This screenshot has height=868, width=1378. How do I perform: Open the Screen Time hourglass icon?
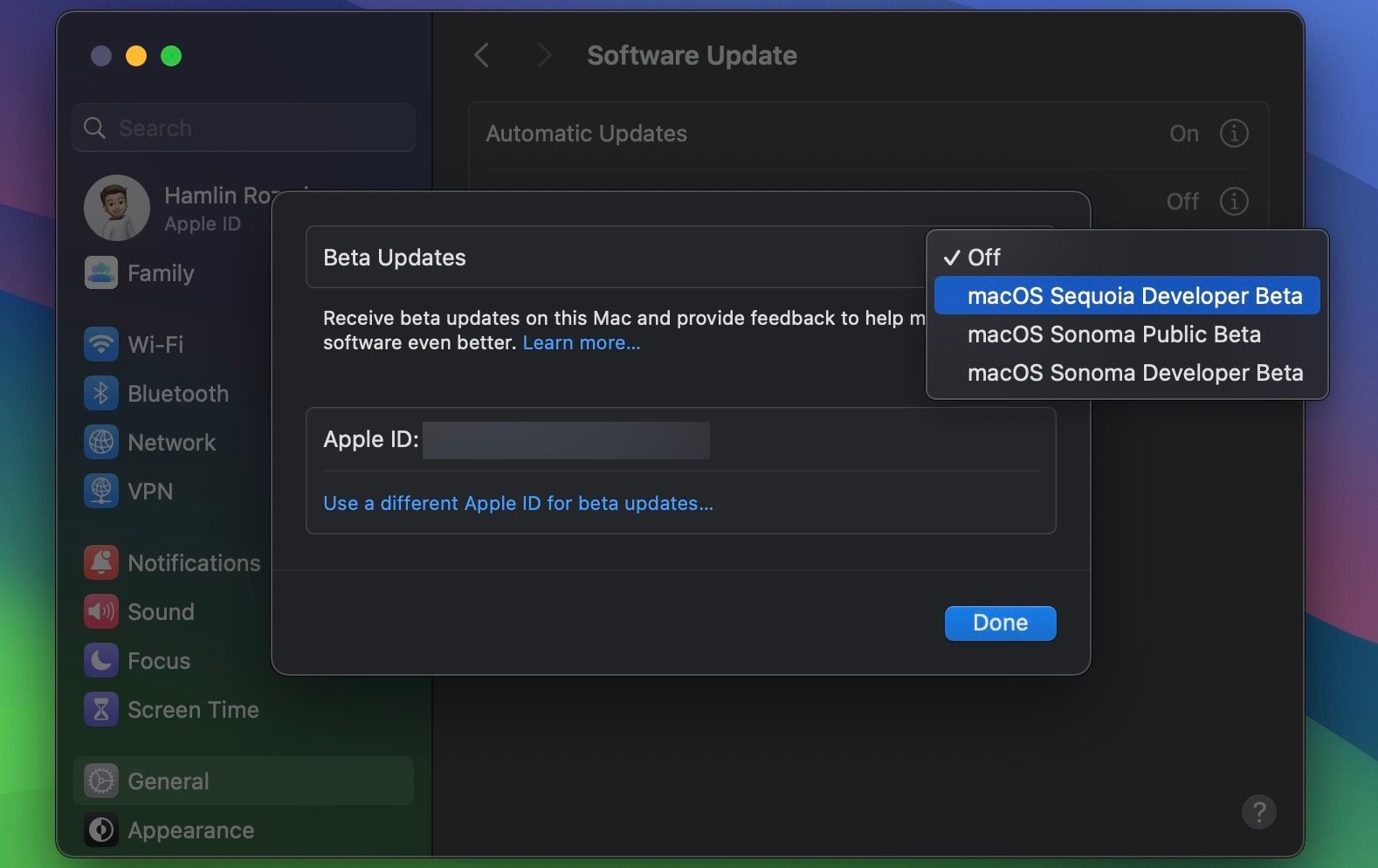point(101,709)
